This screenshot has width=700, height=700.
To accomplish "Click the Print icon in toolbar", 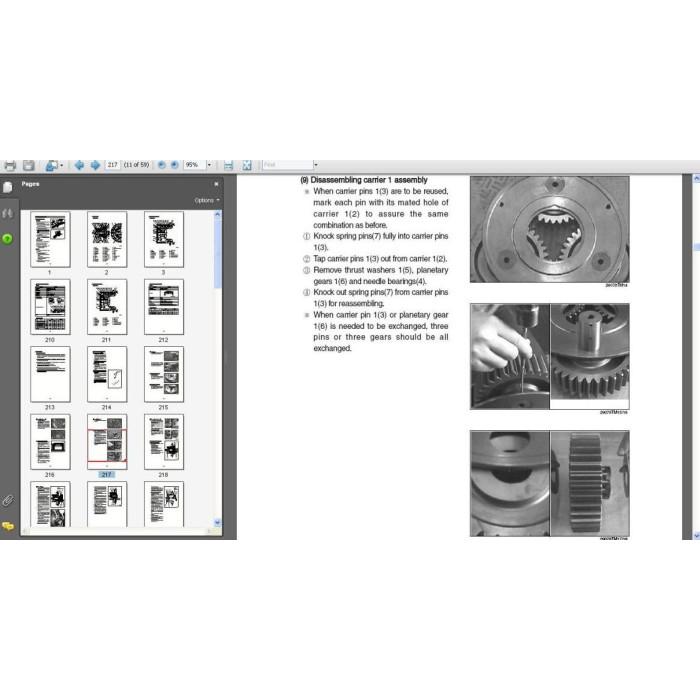I will coord(10,166).
